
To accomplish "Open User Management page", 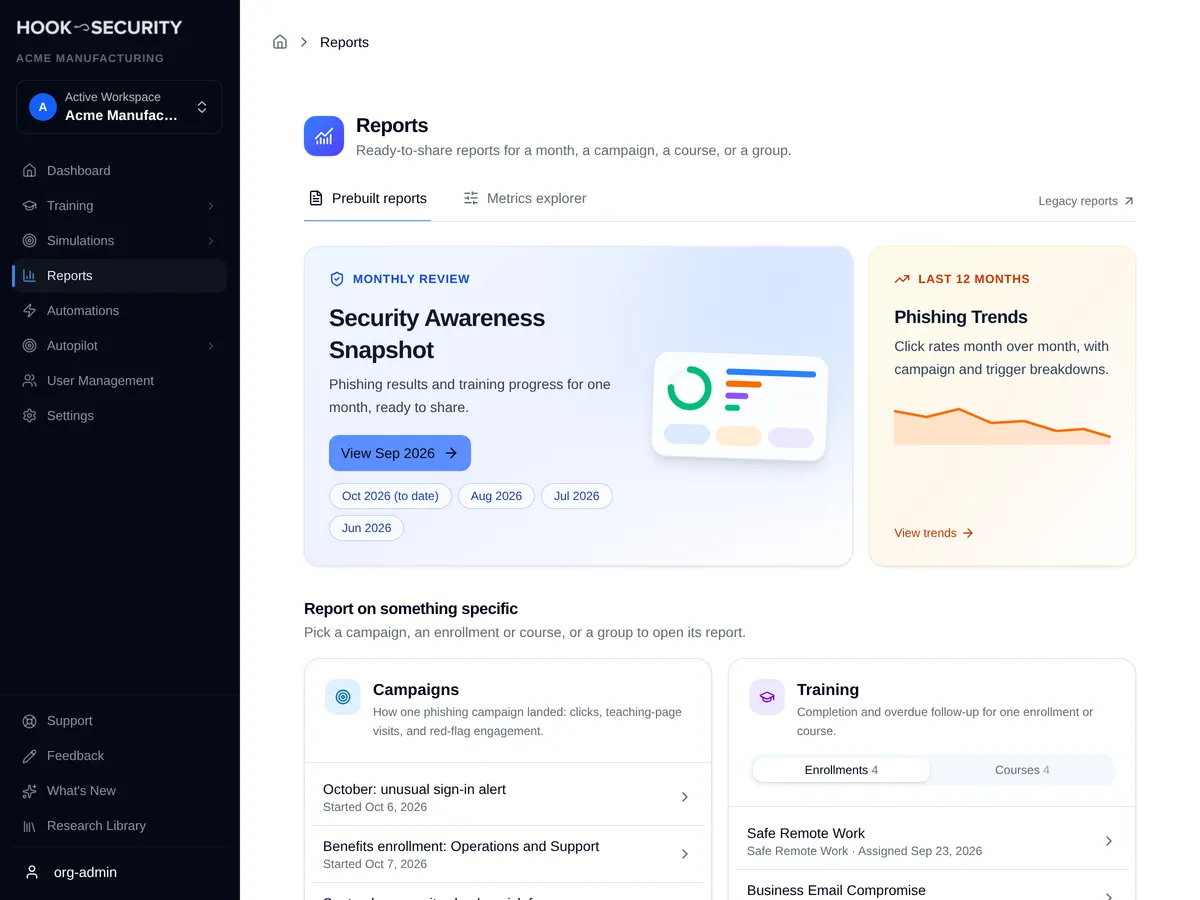I will [119, 381].
